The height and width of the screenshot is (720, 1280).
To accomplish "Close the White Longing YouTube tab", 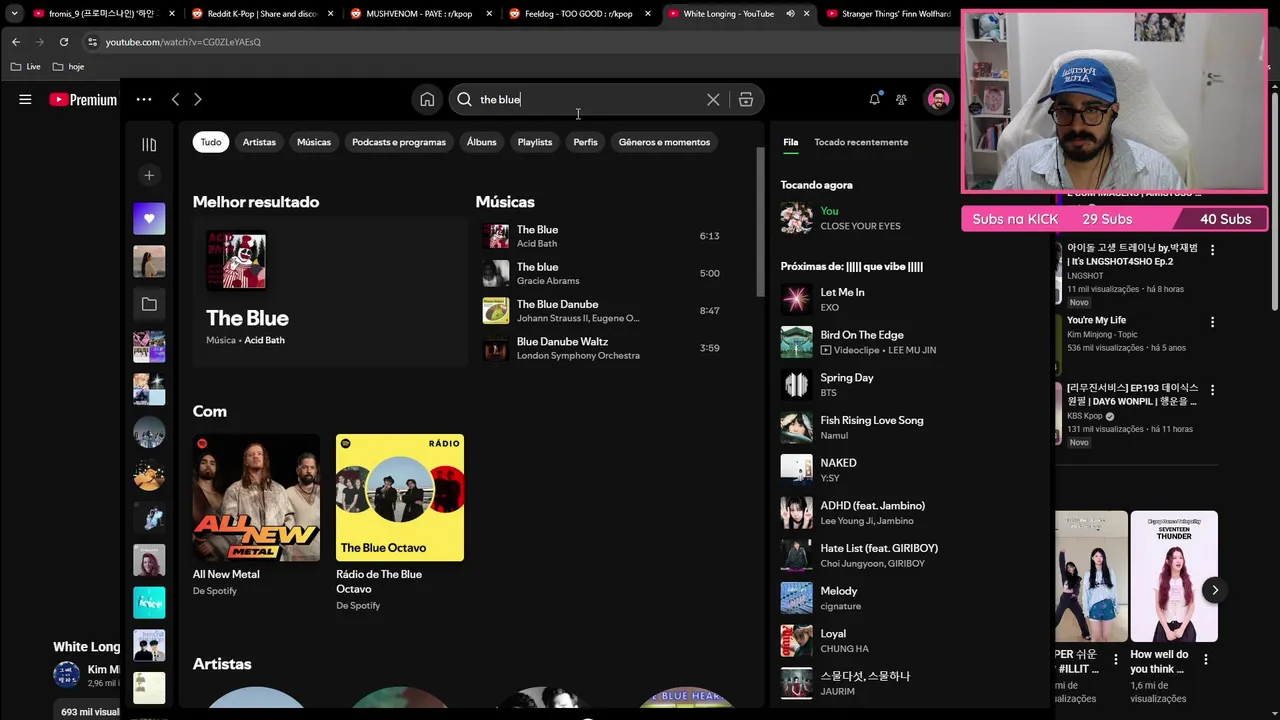I will [807, 14].
